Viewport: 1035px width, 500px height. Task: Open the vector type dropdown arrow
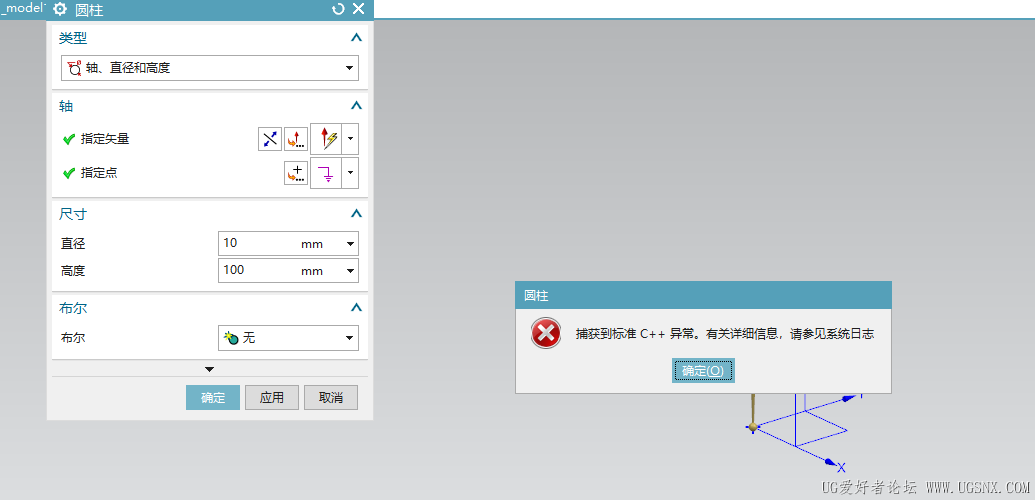(x=351, y=139)
